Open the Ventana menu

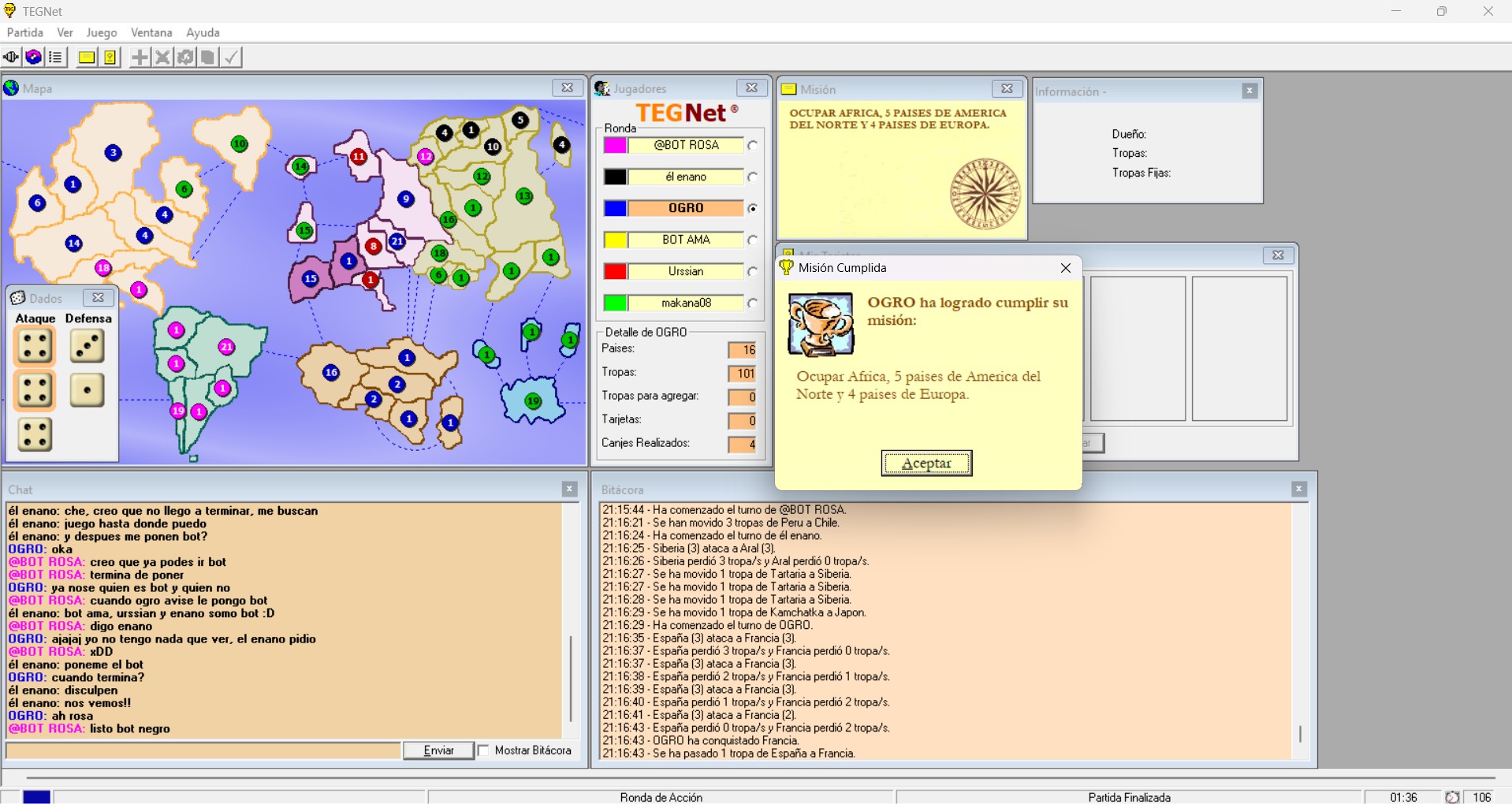pyautogui.click(x=151, y=32)
